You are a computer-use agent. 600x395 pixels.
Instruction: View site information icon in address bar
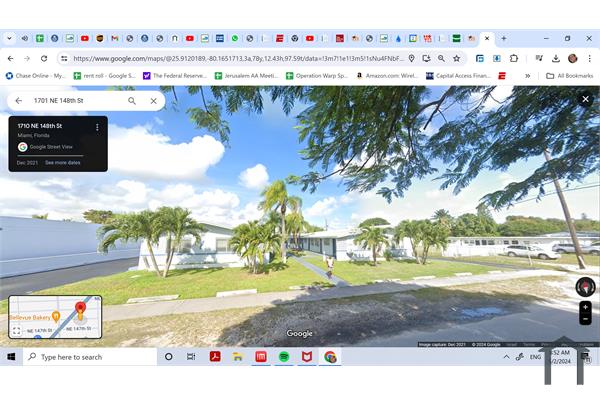tap(64, 59)
